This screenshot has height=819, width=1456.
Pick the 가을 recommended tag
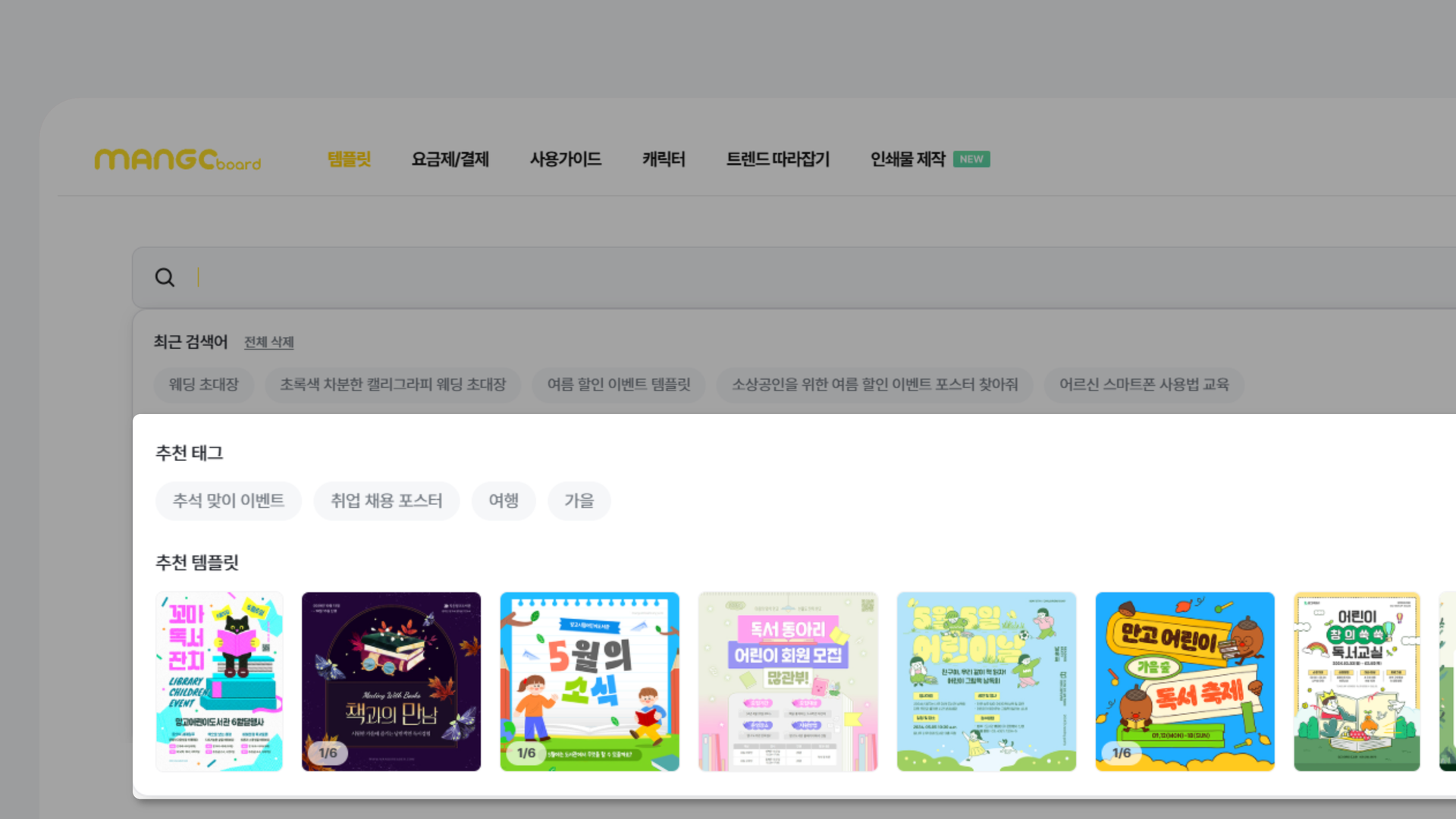[579, 500]
